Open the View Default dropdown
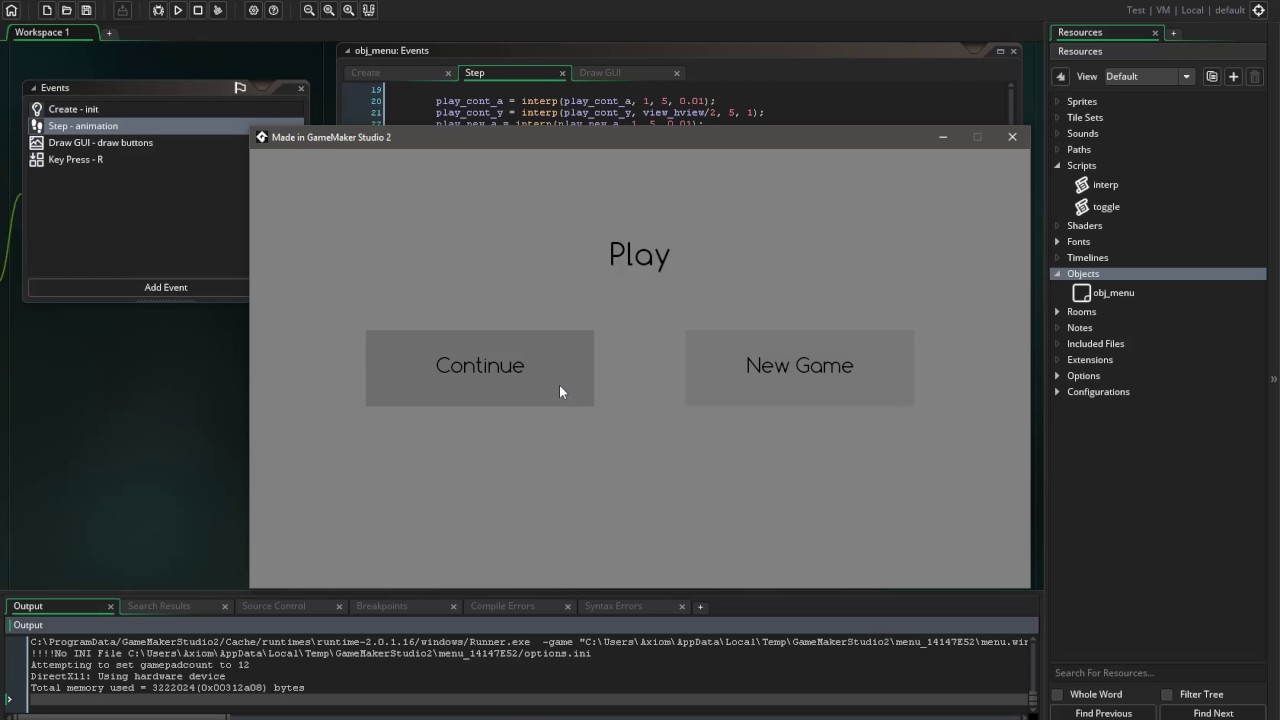Screen dimensions: 1280x720 pyautogui.click(x=1148, y=76)
